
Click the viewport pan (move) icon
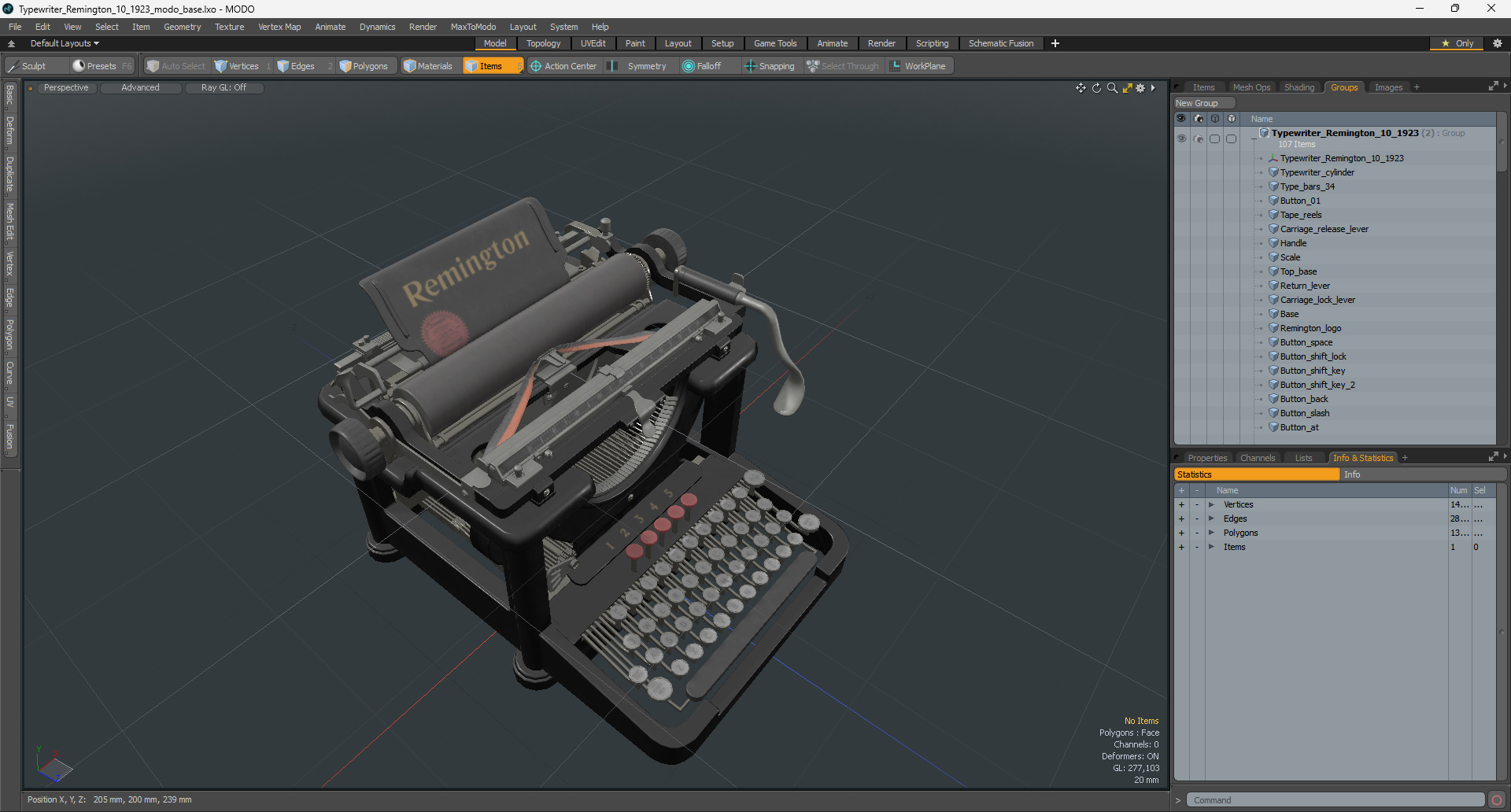coord(1081,88)
